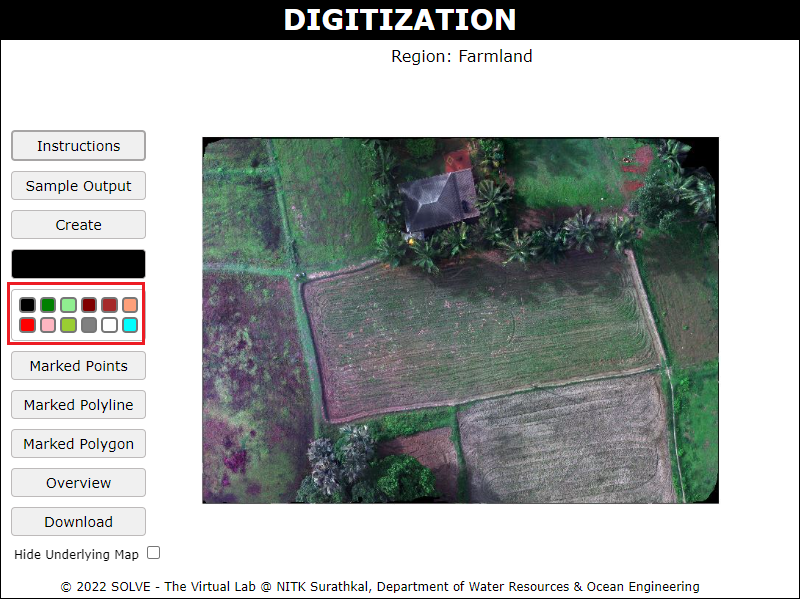Viewport: 800px width, 599px height.
Task: Show Marked Points
Action: (x=78, y=366)
